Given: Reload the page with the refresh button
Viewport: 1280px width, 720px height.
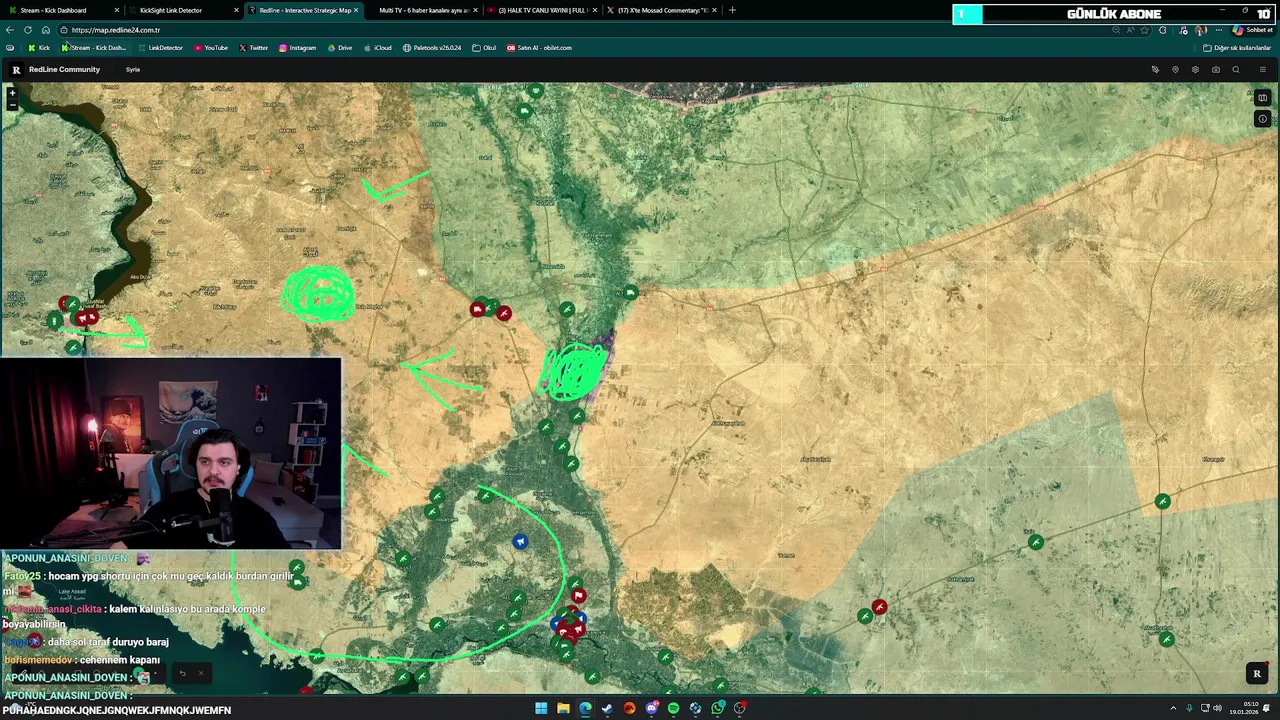Looking at the screenshot, I should pyautogui.click(x=28, y=30).
